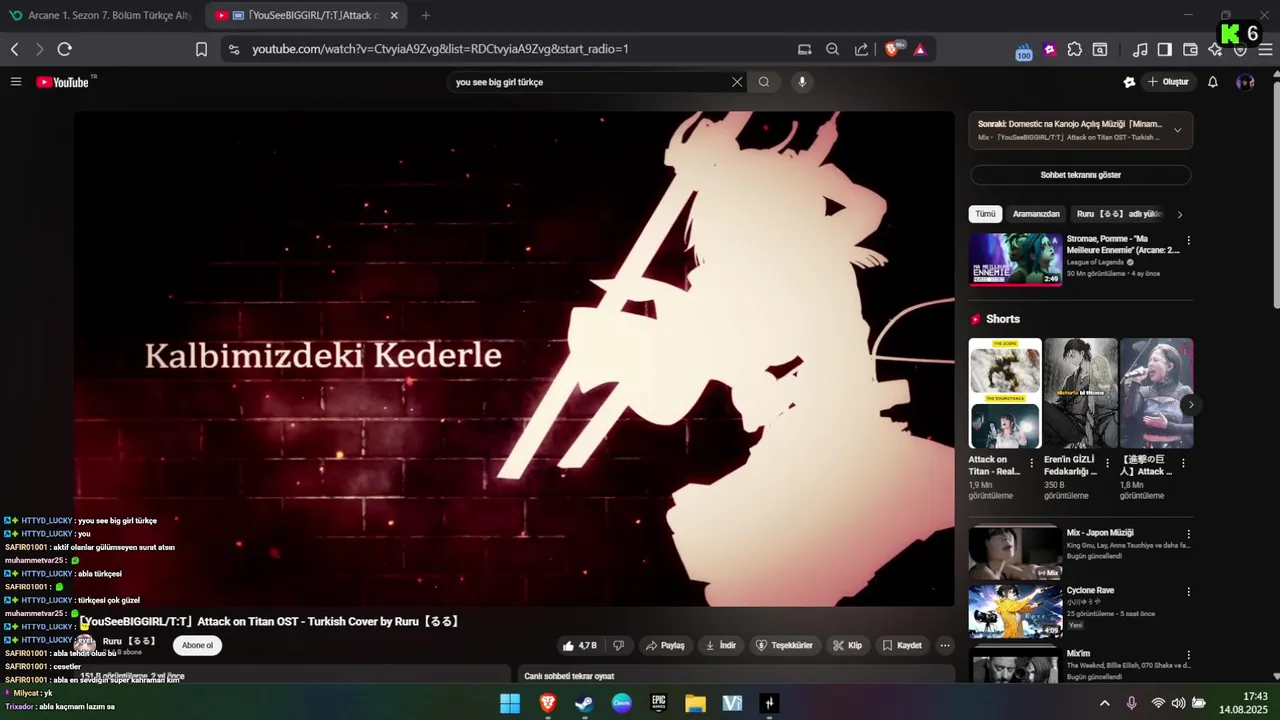Screen dimensions: 1280x720
Task: Toggle the browser sidebar panel icon
Action: point(1165,49)
